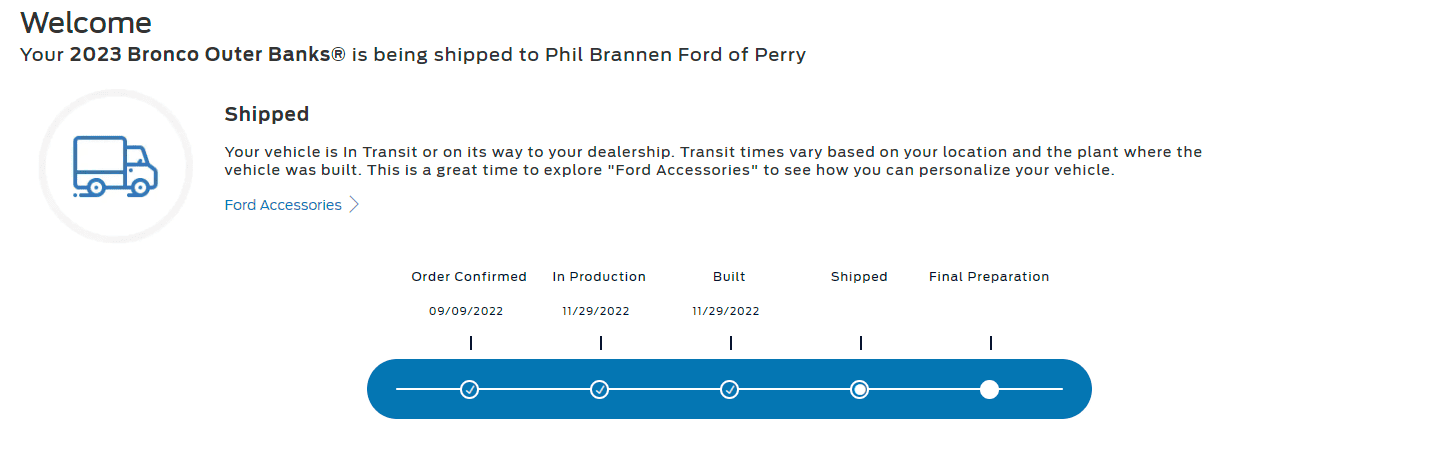
Task: Click the 09/09/2022 order date
Action: (466, 311)
